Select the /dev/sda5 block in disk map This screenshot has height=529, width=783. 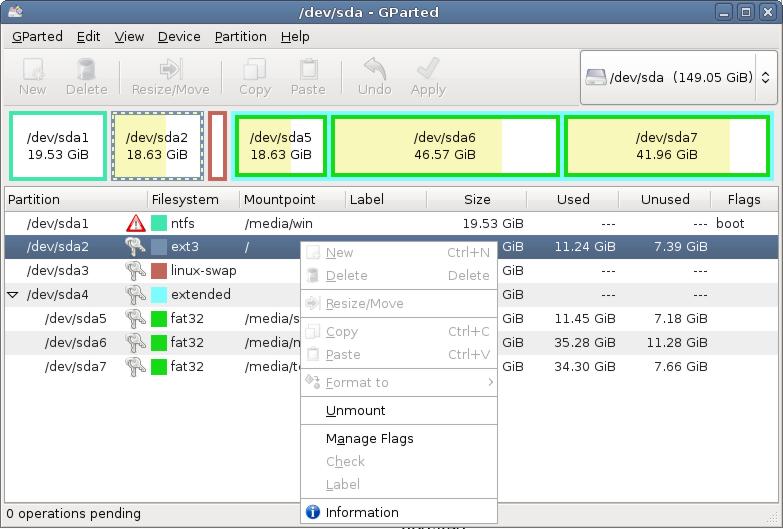point(281,146)
